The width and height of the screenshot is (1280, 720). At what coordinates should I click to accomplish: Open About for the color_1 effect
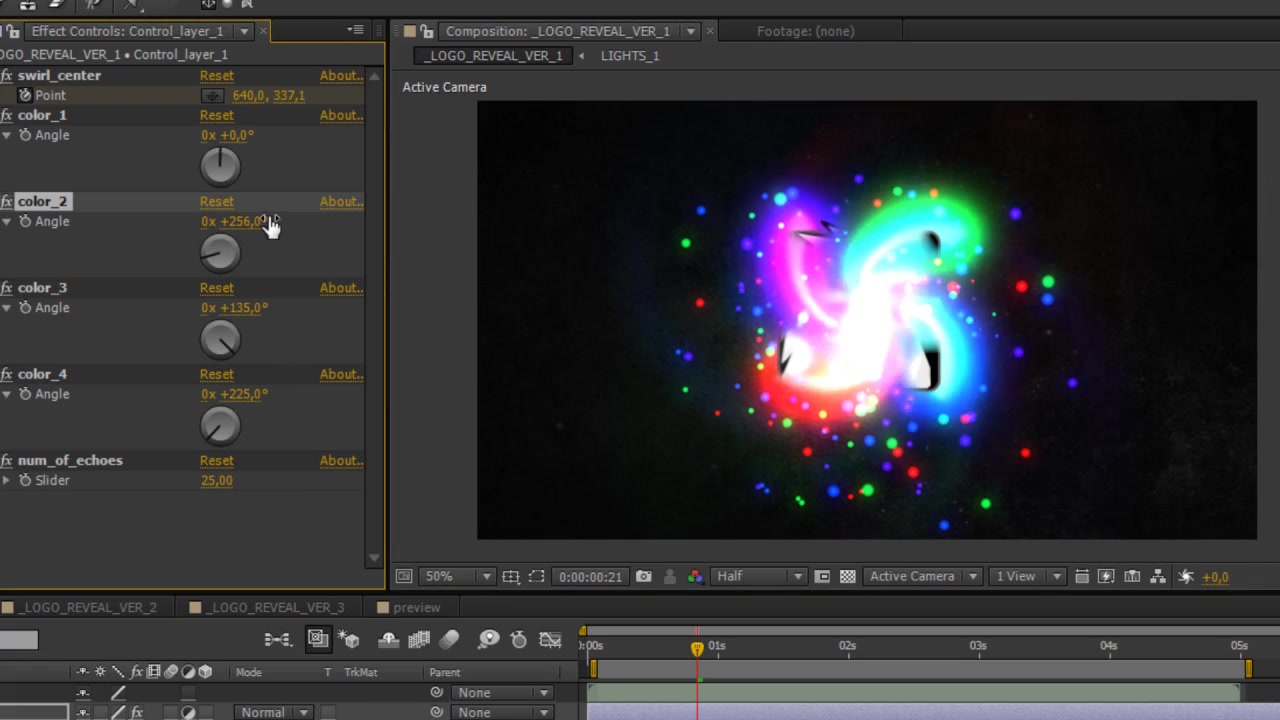(x=340, y=115)
